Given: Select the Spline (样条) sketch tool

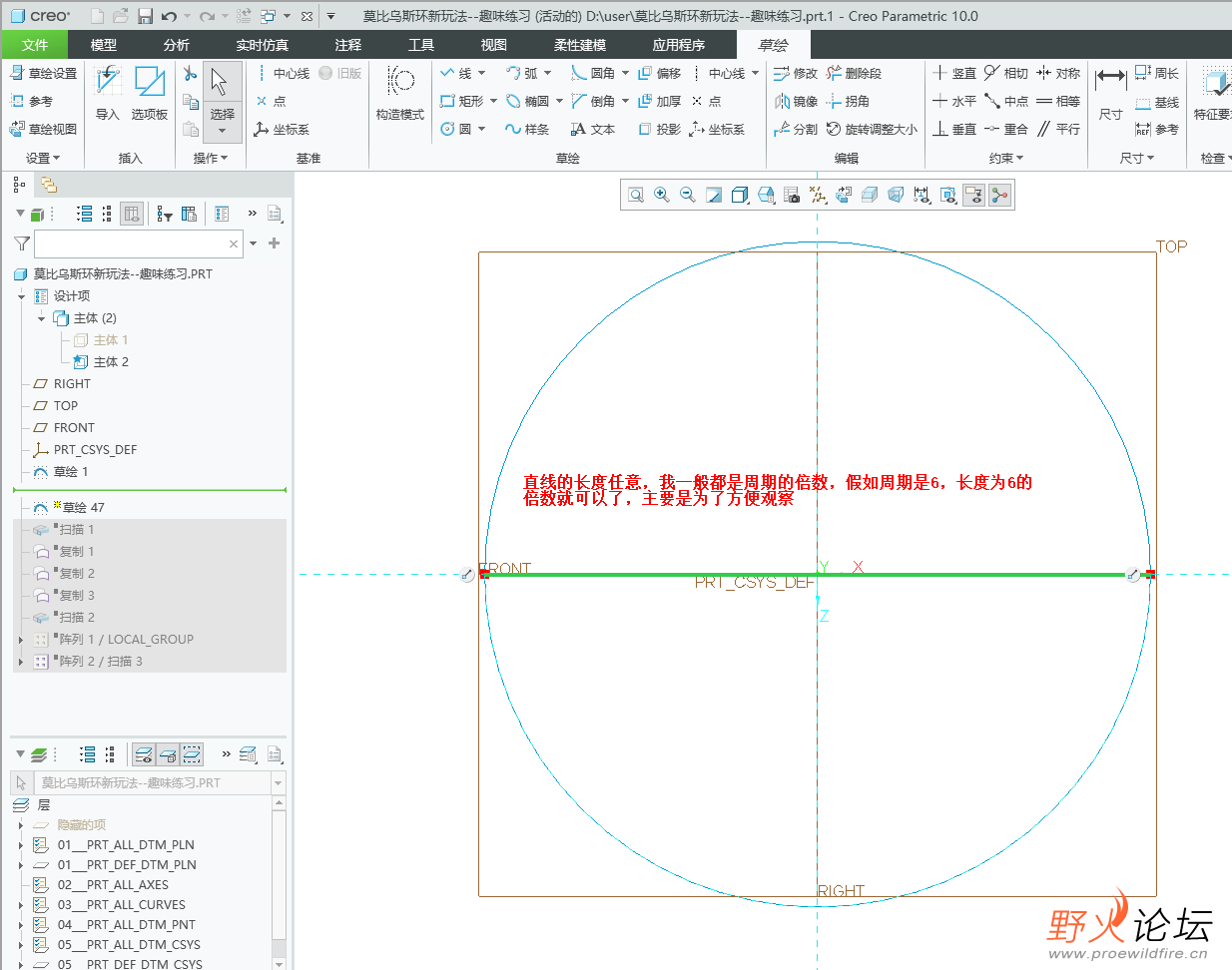Looking at the screenshot, I should pyautogui.click(x=526, y=129).
